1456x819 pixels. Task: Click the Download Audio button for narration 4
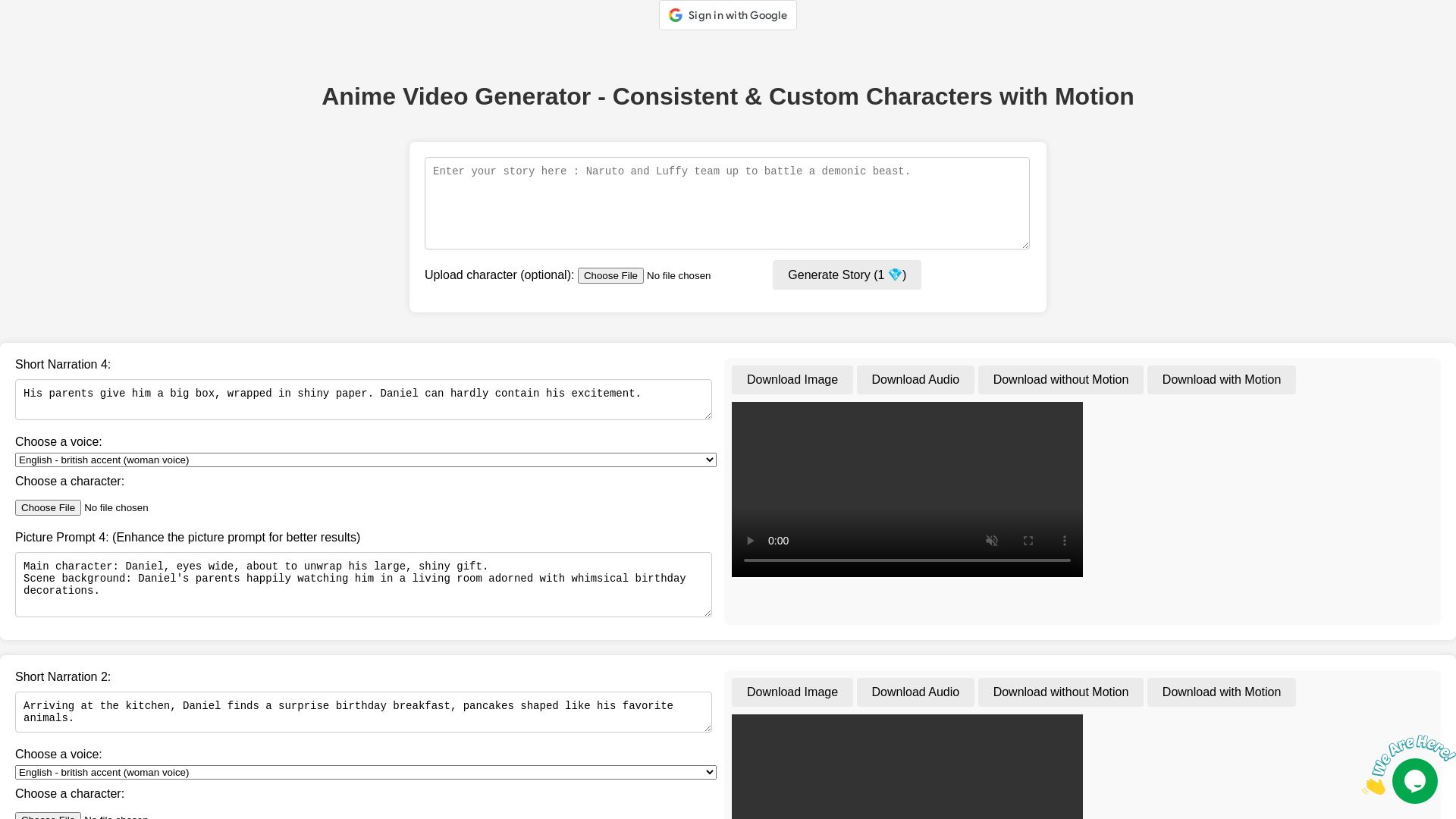click(x=915, y=380)
